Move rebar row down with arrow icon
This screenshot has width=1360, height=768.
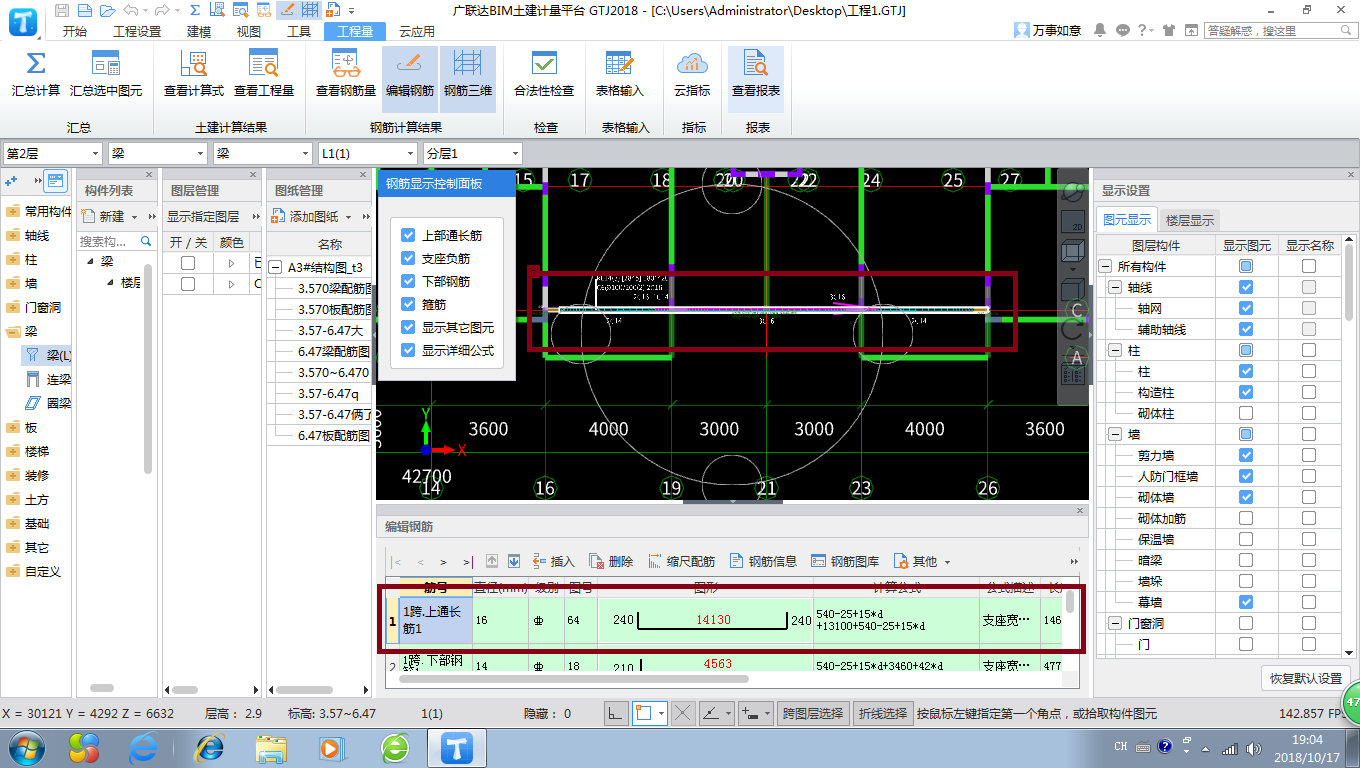point(514,561)
